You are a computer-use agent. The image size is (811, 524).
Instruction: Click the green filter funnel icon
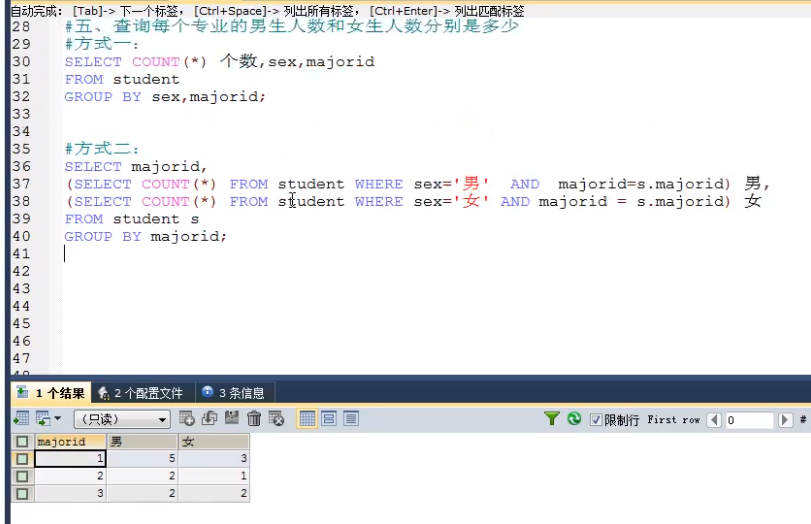click(x=552, y=418)
